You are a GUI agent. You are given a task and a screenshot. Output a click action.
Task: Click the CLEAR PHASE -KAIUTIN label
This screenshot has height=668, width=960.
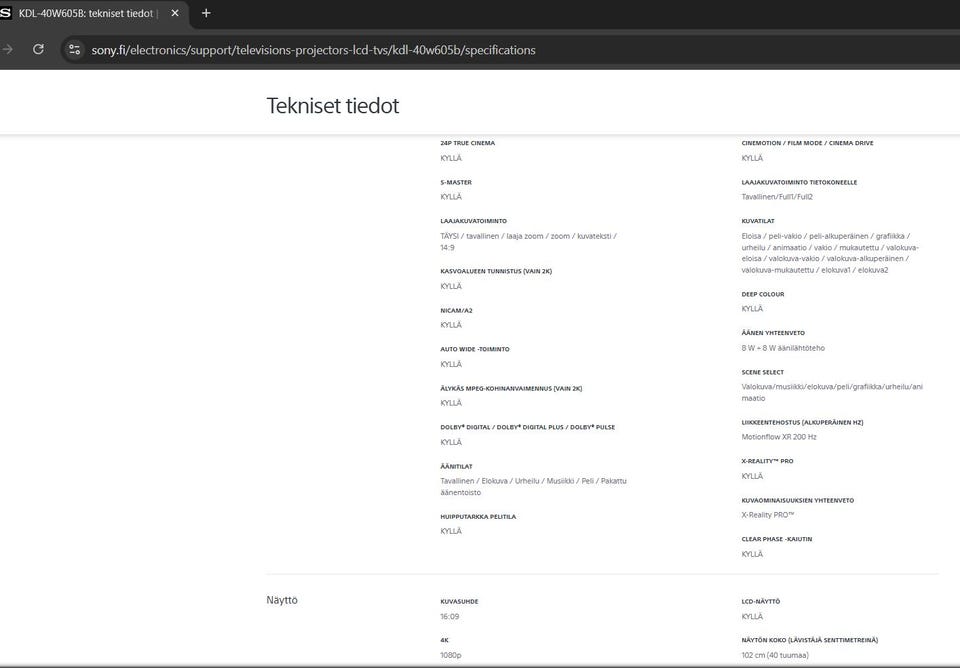[777, 539]
